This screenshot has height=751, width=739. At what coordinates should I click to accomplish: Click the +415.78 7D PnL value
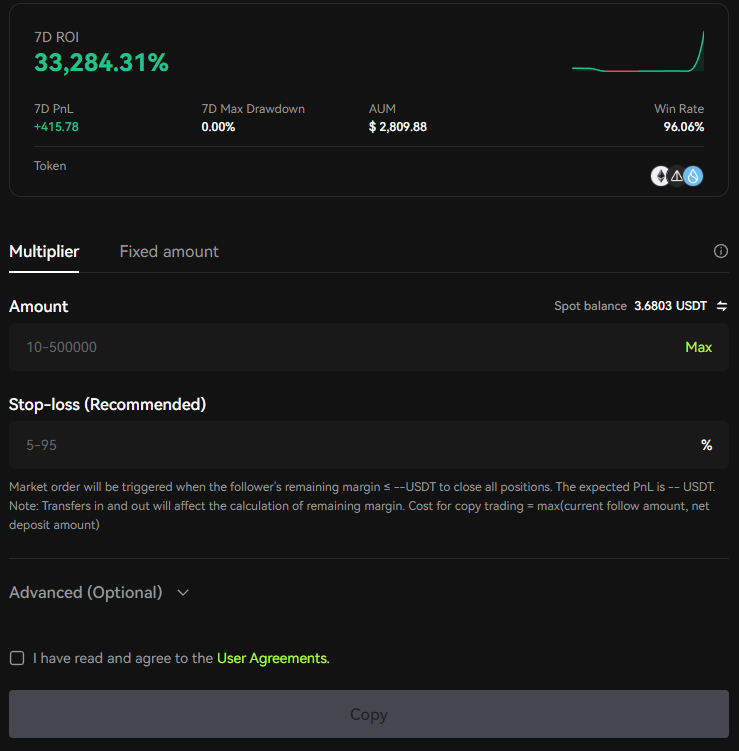pos(56,127)
